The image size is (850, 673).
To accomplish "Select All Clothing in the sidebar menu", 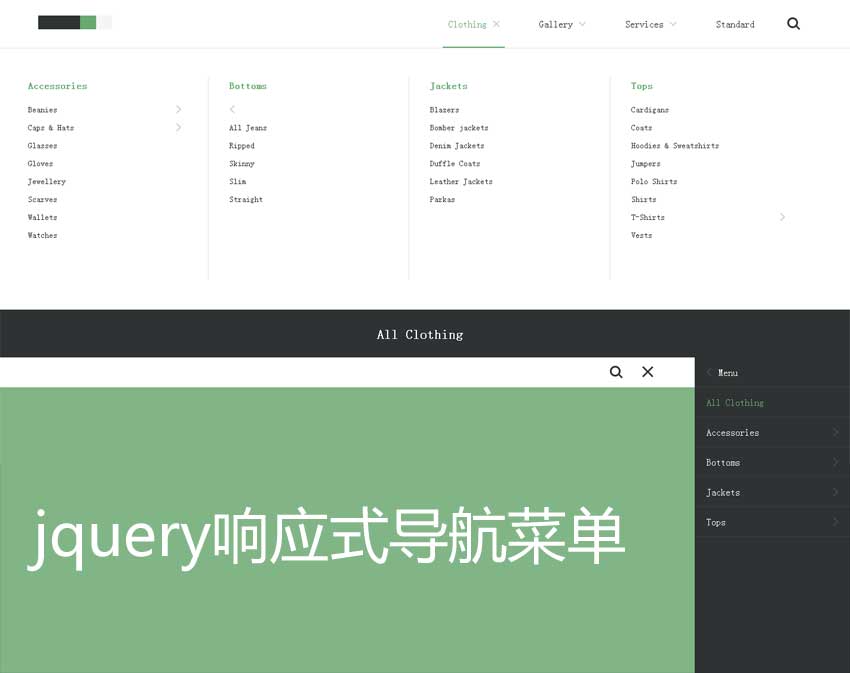I will (735, 403).
